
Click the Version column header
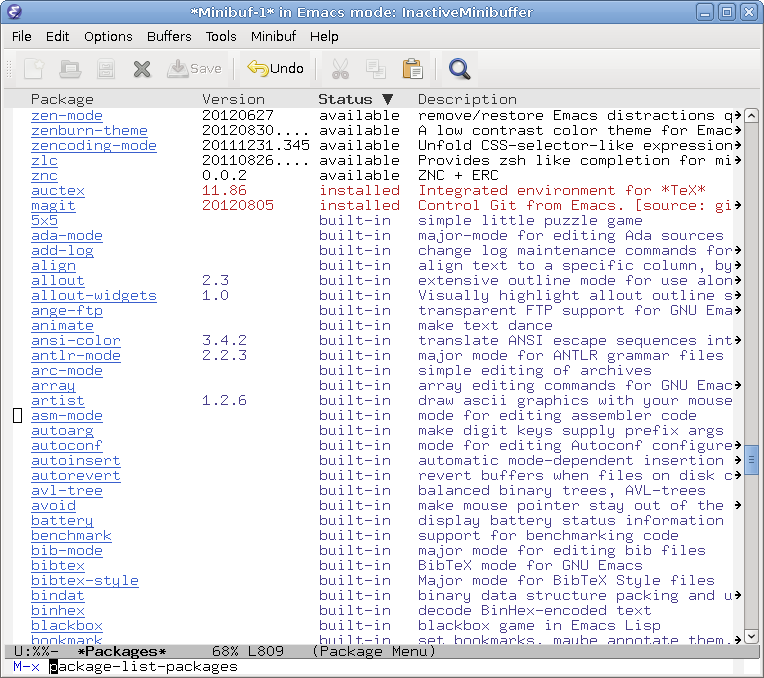pos(233,99)
